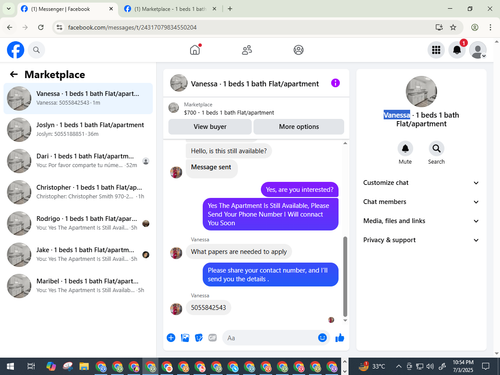Click the 'Yes, are you interested?' message
Screen dimensions: 500x375
pos(299,190)
